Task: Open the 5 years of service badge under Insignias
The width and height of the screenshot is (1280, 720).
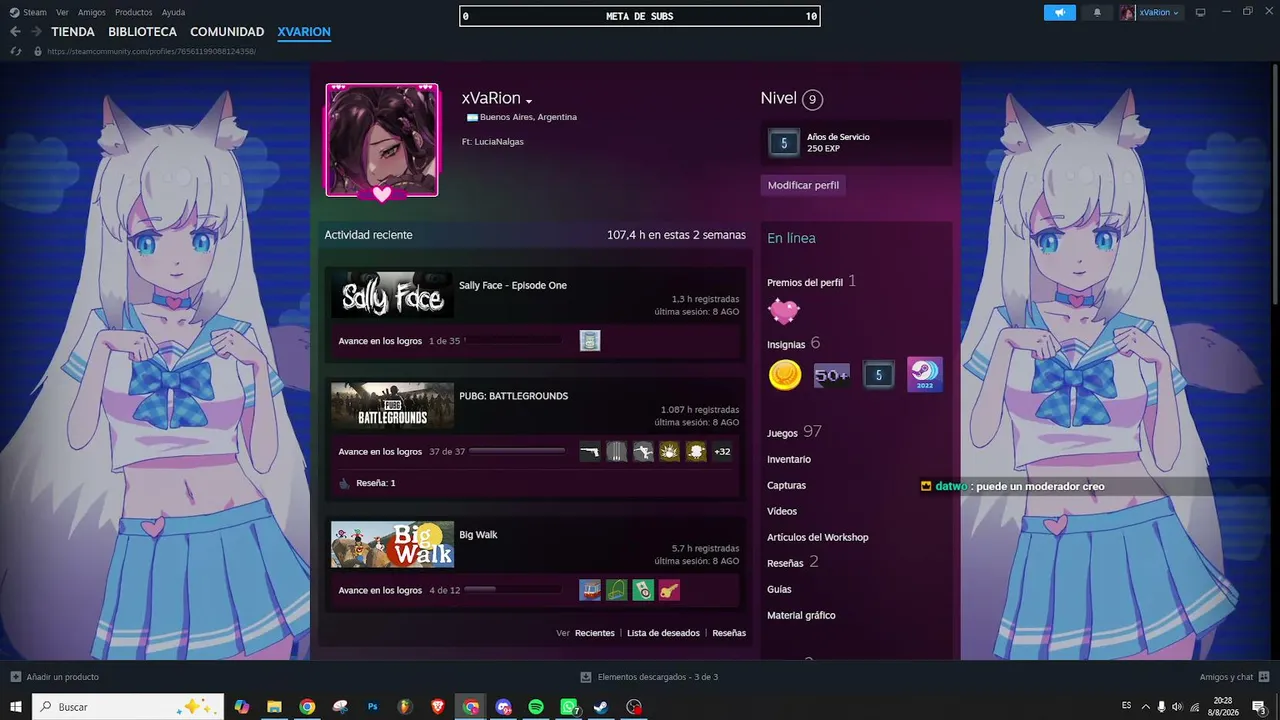Action: tap(878, 375)
